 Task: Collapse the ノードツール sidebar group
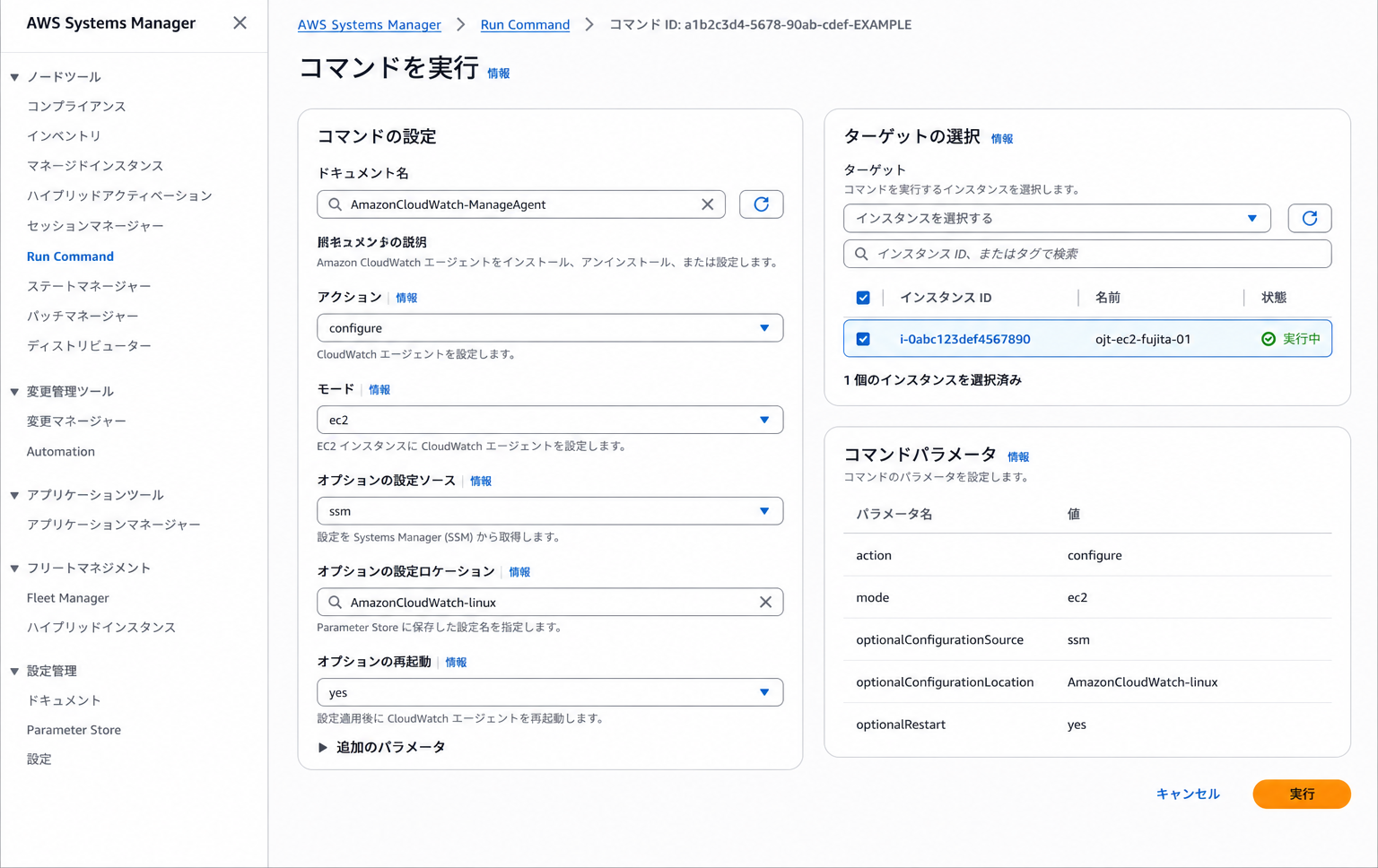(14, 77)
